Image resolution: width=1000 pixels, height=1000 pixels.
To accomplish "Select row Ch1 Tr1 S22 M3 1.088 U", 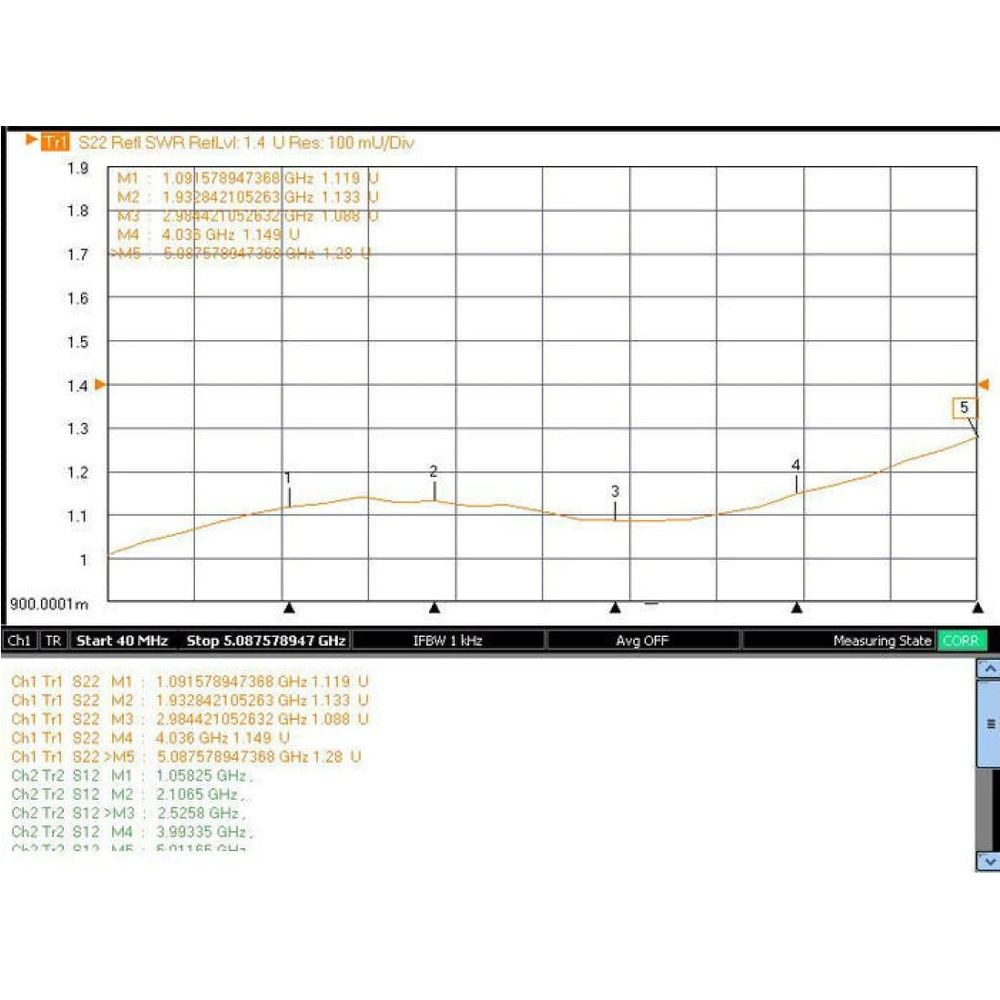I will 190,719.
